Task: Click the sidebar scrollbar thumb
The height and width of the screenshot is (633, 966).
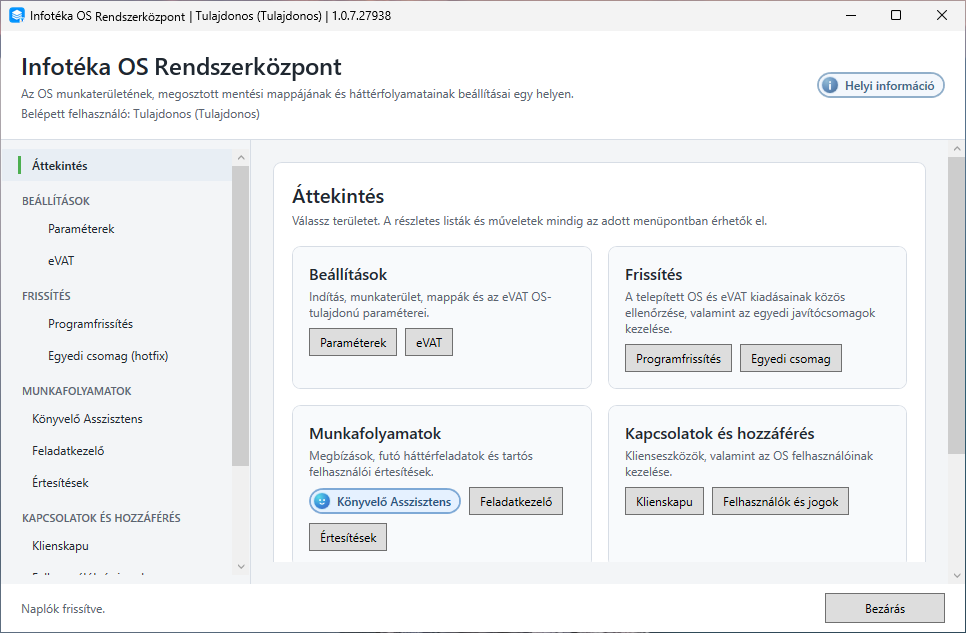Action: click(x=241, y=316)
